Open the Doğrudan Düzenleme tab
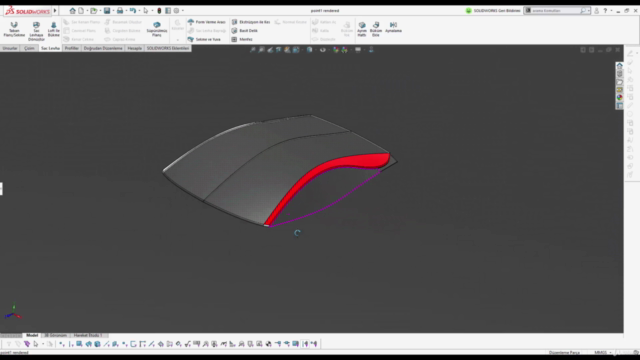640x360 pixels. (x=103, y=48)
